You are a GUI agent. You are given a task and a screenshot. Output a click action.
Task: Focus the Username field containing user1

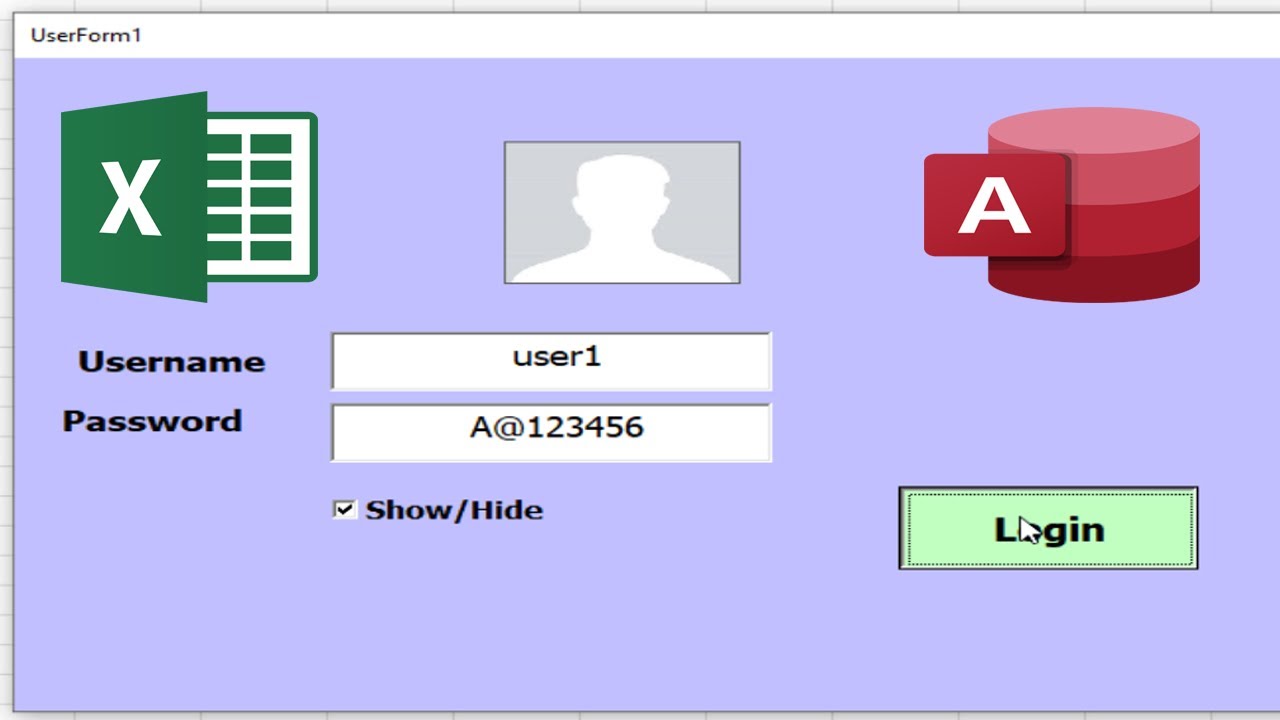(551, 361)
